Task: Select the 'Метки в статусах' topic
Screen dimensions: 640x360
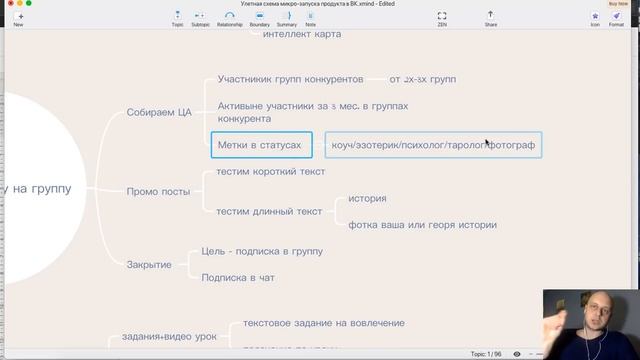Action: click(x=262, y=145)
